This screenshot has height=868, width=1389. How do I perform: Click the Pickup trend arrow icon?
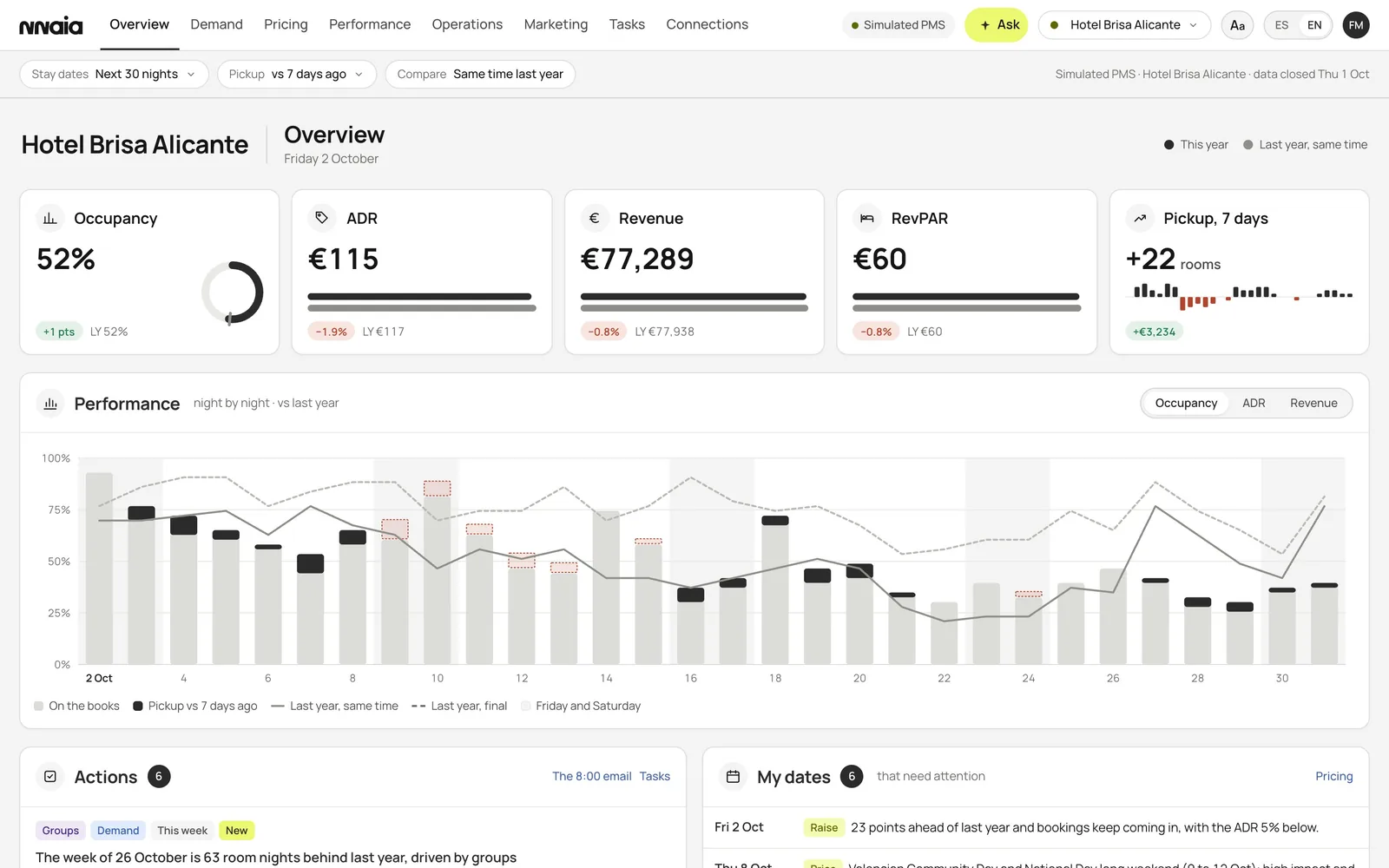[x=1140, y=218]
